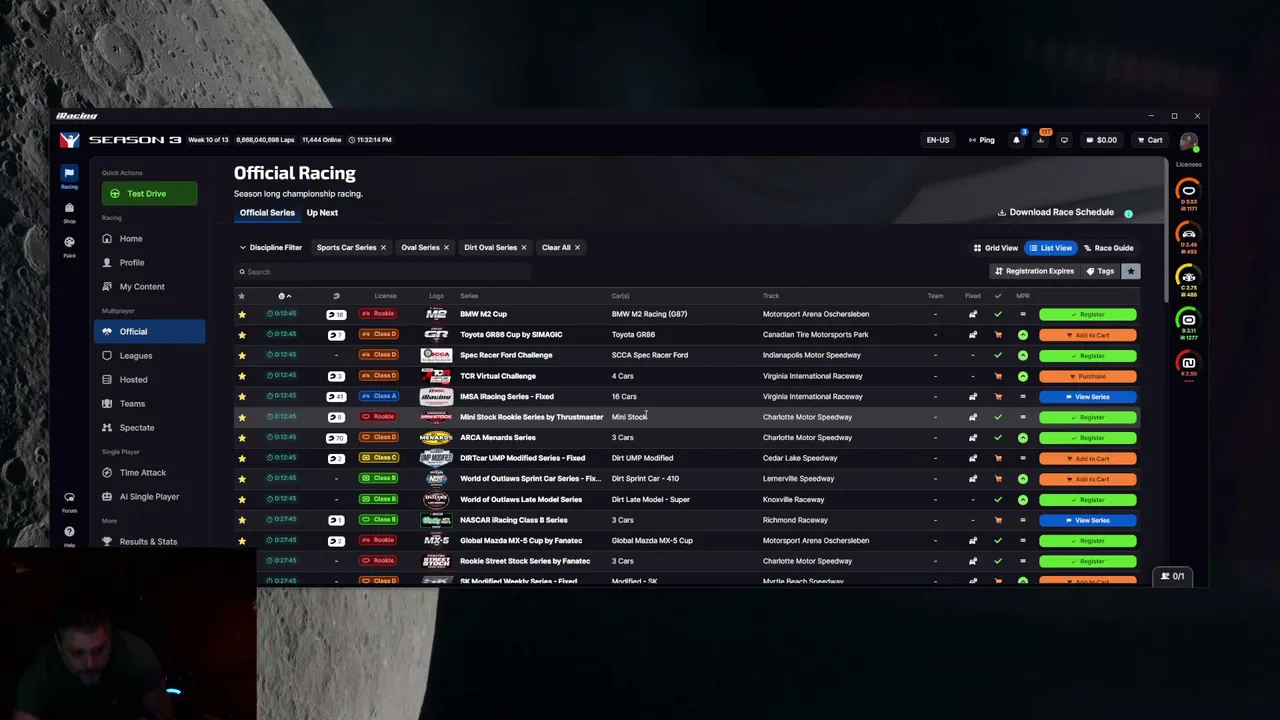
Task: Click the iRacing logo in the header
Action: 69,140
